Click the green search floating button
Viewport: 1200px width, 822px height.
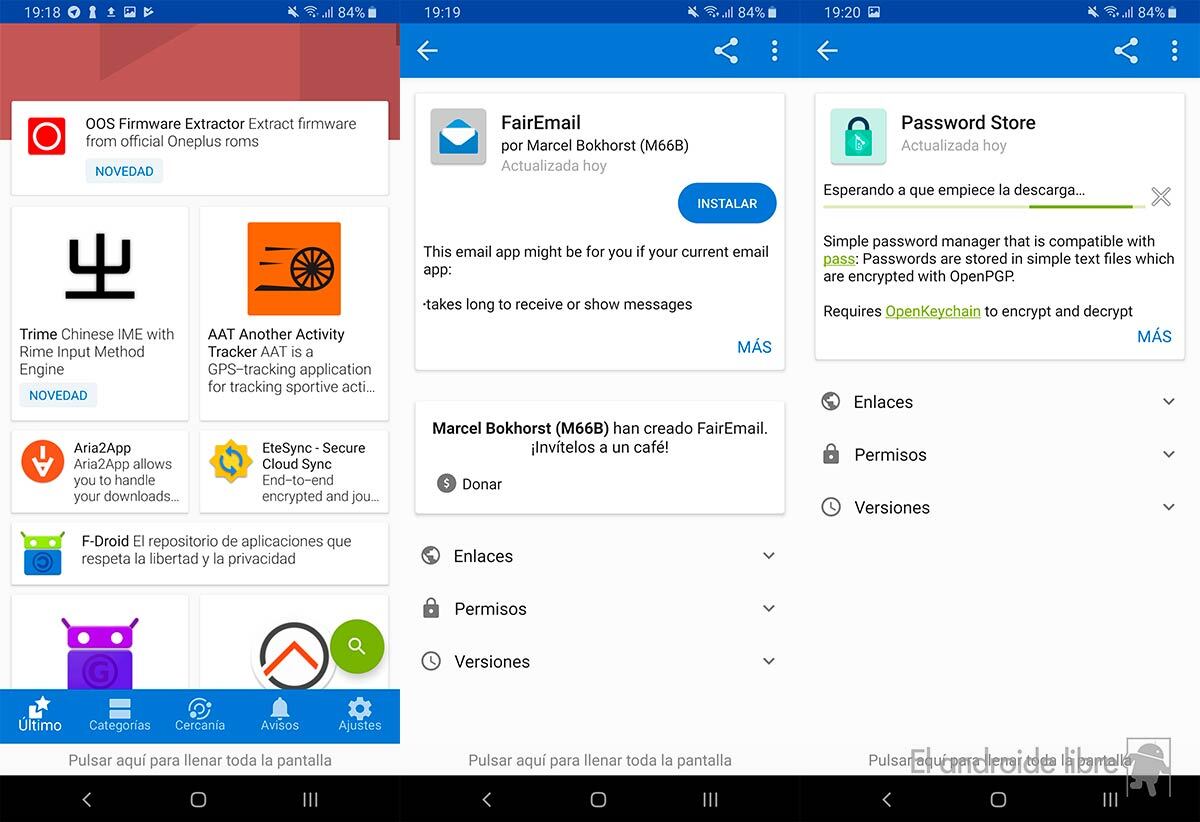[x=357, y=646]
